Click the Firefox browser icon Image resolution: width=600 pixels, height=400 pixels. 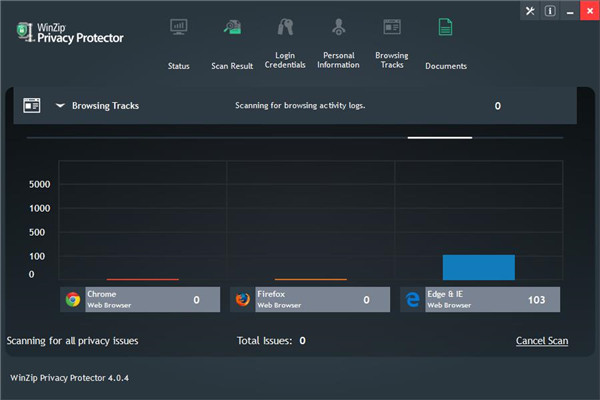pos(242,299)
